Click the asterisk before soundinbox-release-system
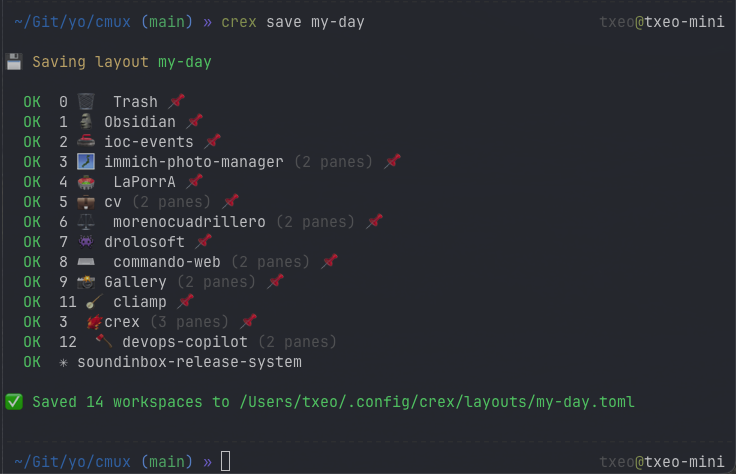Image resolution: width=736 pixels, height=474 pixels. point(63,362)
